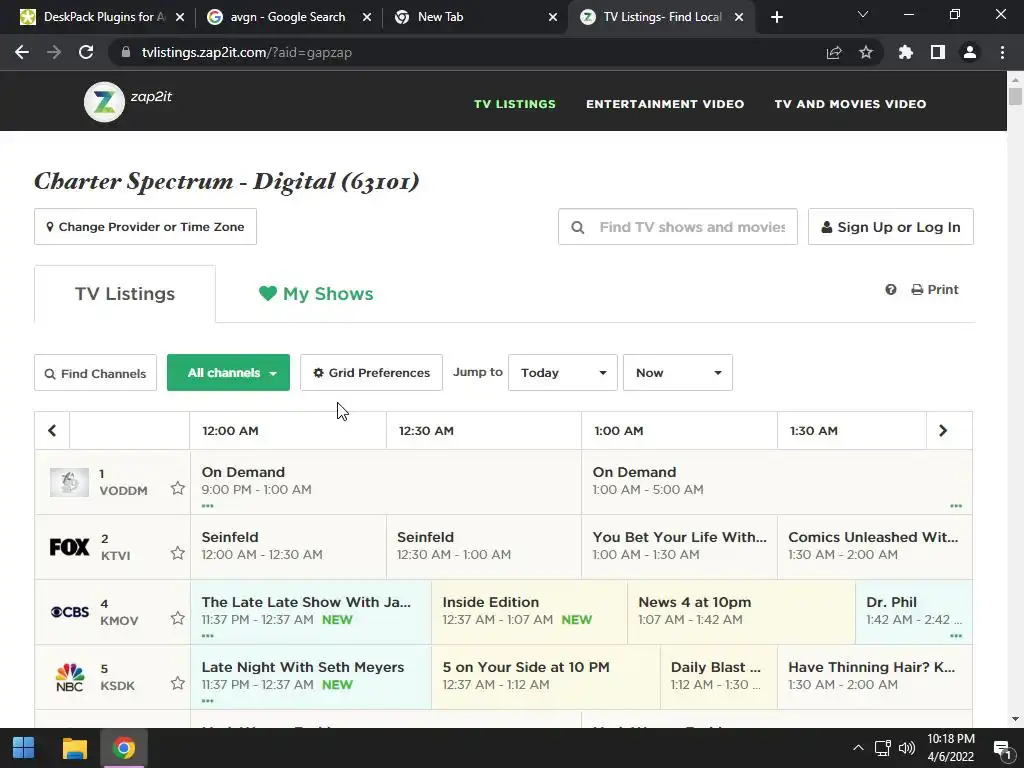Open Chrome profile icon

[x=970, y=52]
